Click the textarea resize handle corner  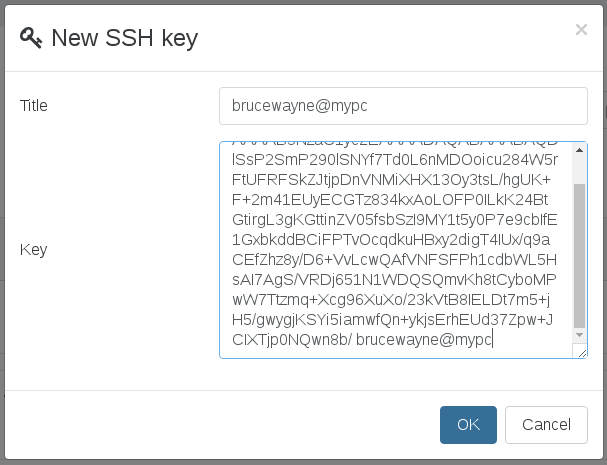pyautogui.click(x=581, y=352)
